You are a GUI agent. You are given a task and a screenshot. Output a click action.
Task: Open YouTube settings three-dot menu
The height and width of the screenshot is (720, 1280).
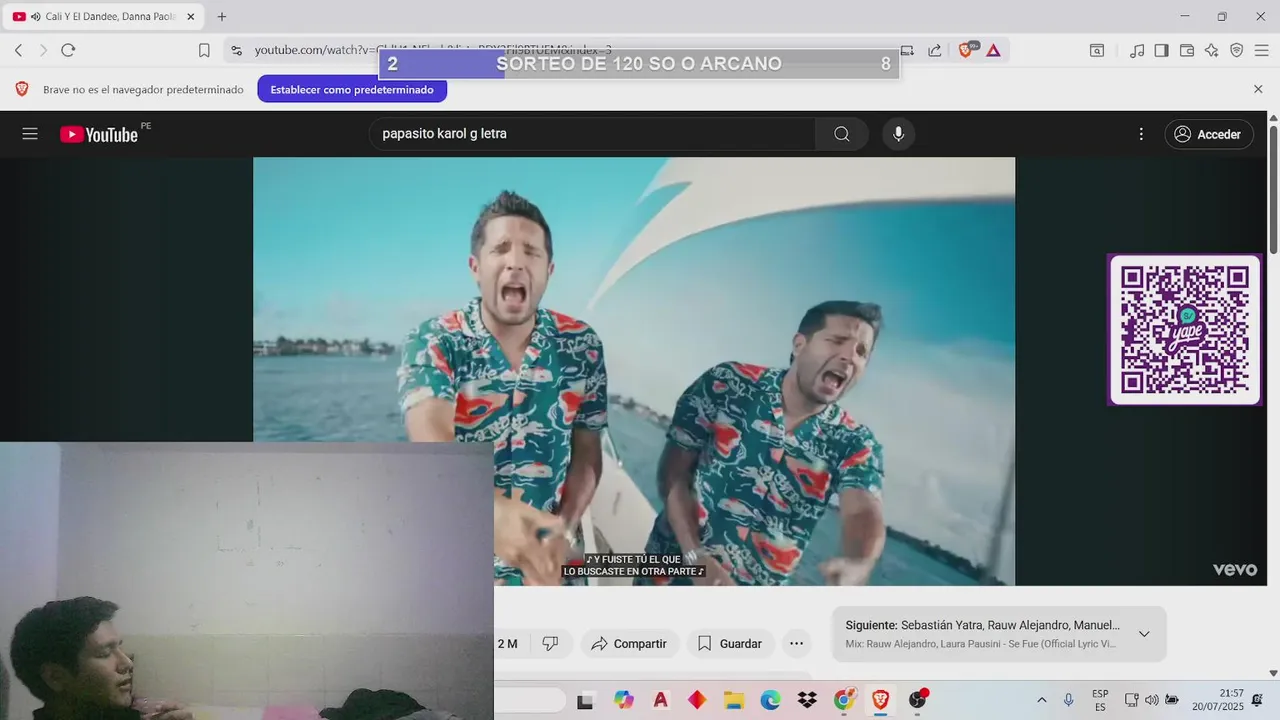point(1141,134)
